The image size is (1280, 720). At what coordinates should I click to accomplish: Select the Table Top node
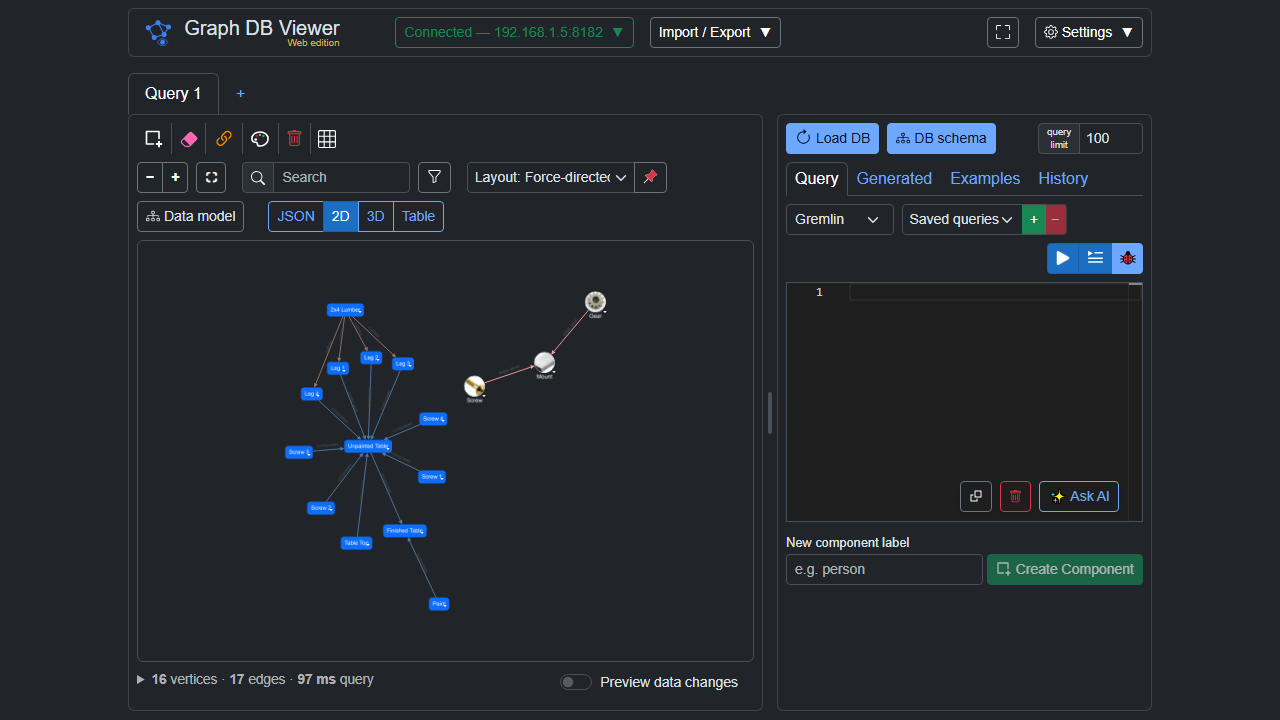pyautogui.click(x=357, y=543)
